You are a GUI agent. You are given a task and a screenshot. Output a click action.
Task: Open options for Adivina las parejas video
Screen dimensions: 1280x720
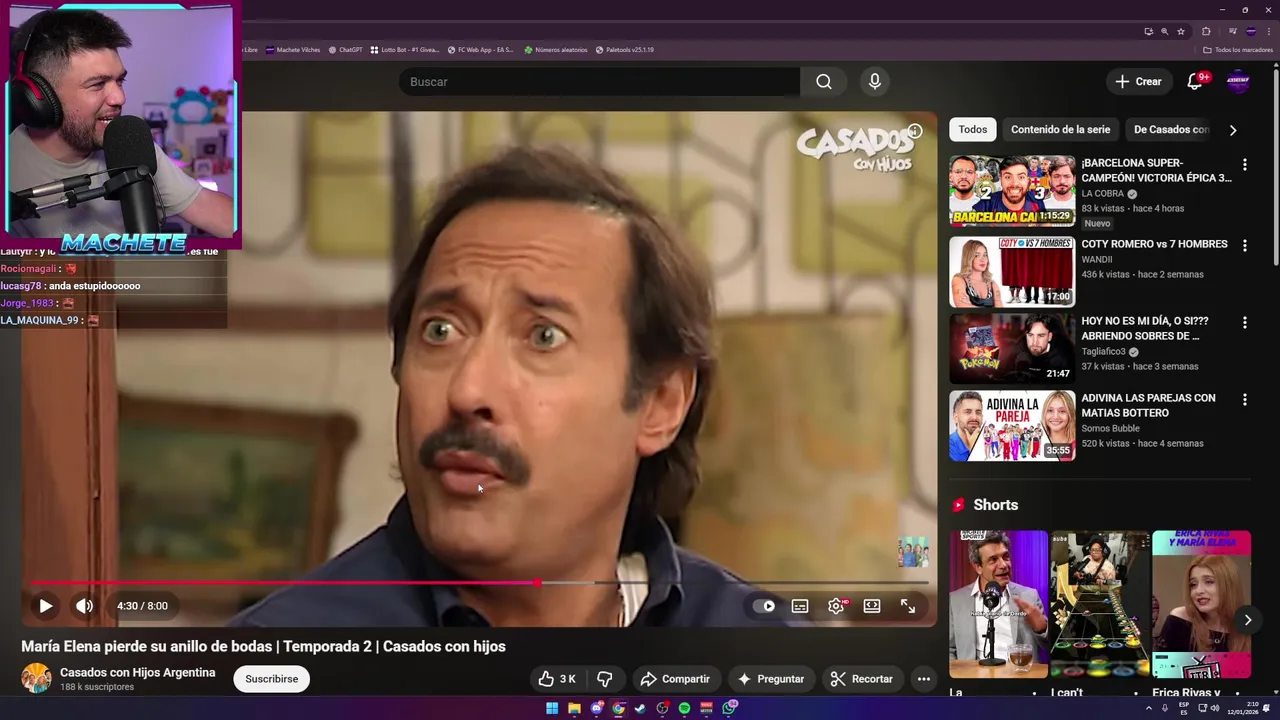(1245, 400)
